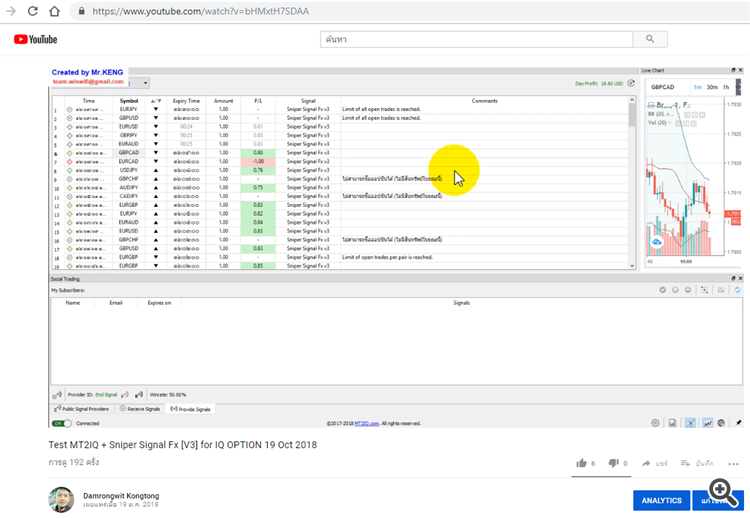
Task: Click the End Signal provider ID link
Action: 106,395
